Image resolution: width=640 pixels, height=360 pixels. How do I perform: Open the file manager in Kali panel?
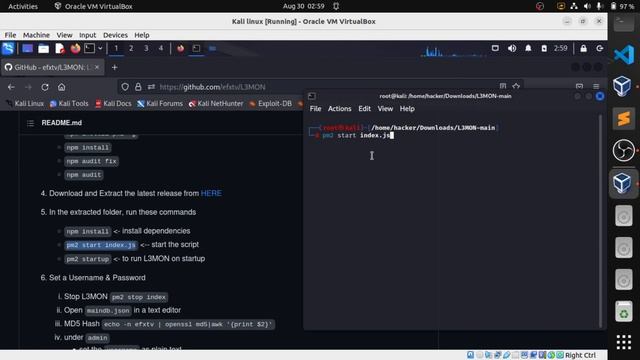click(43, 49)
